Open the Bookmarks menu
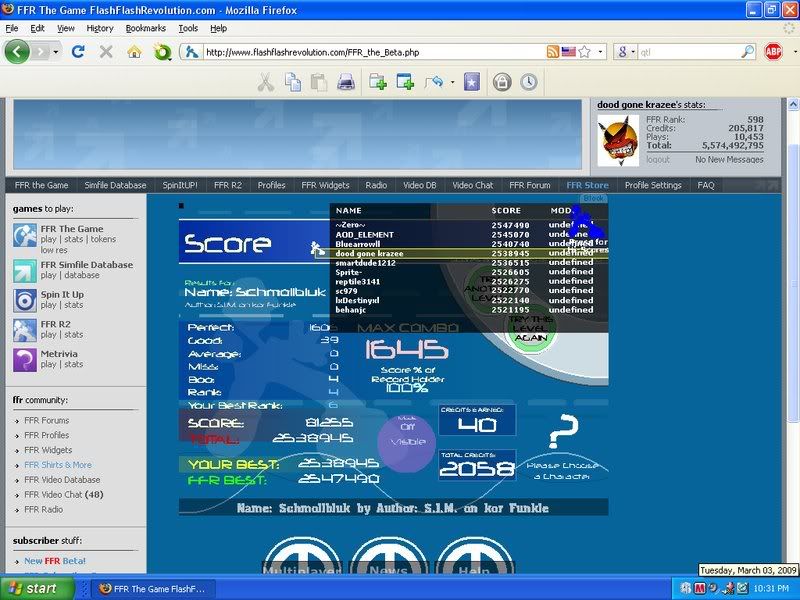 tap(145, 28)
